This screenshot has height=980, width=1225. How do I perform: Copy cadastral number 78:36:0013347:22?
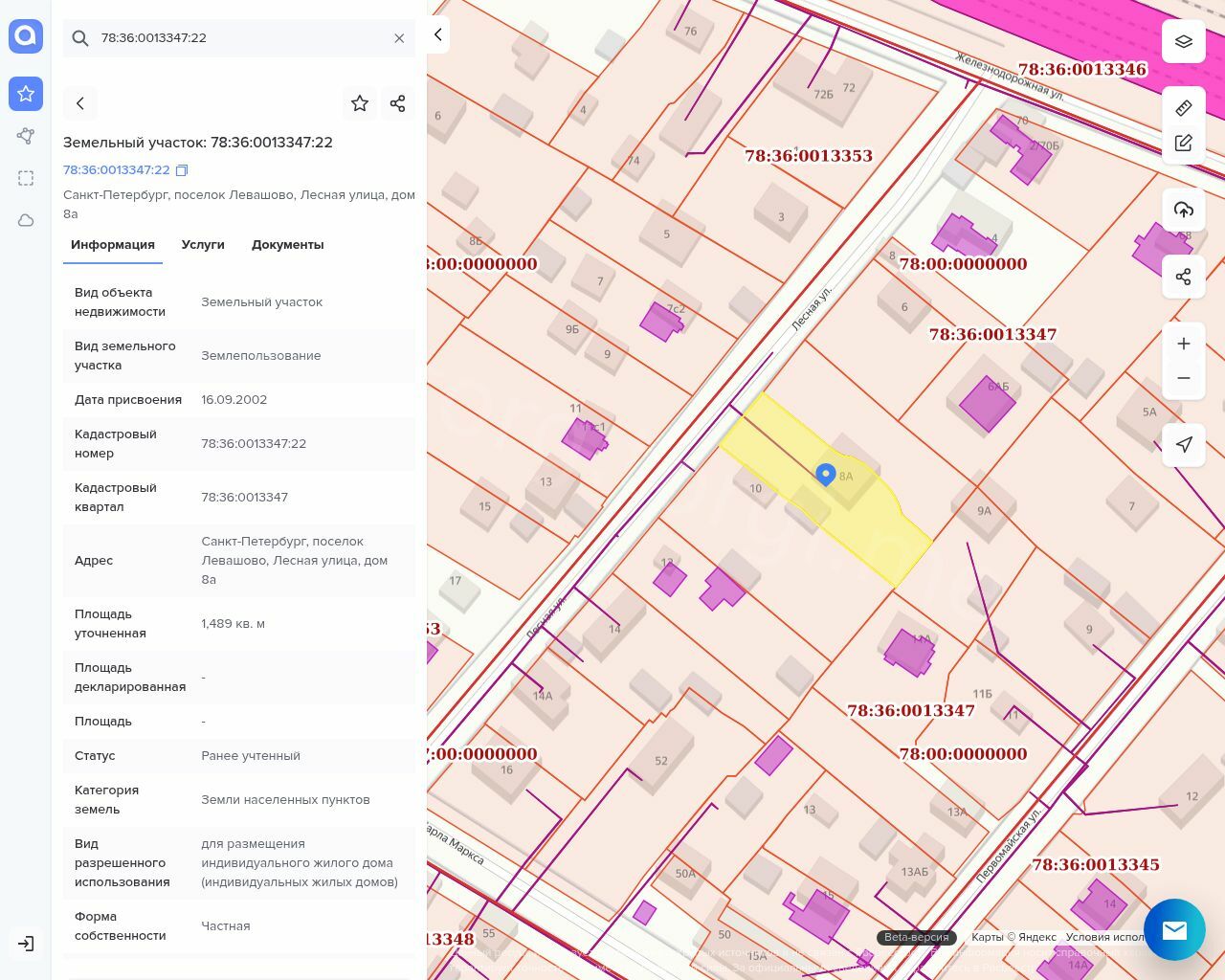182,170
